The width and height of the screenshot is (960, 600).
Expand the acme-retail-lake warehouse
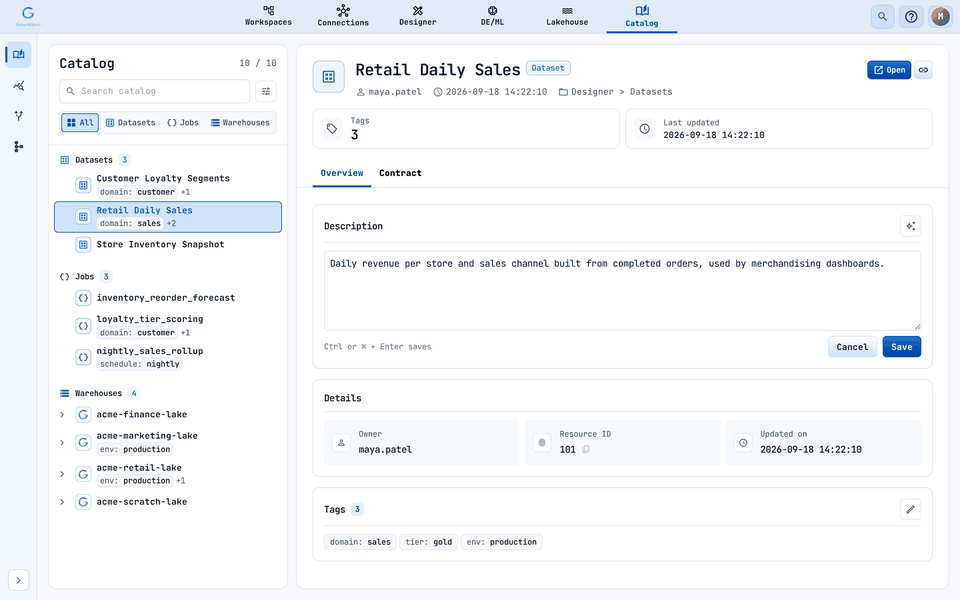coord(62,474)
